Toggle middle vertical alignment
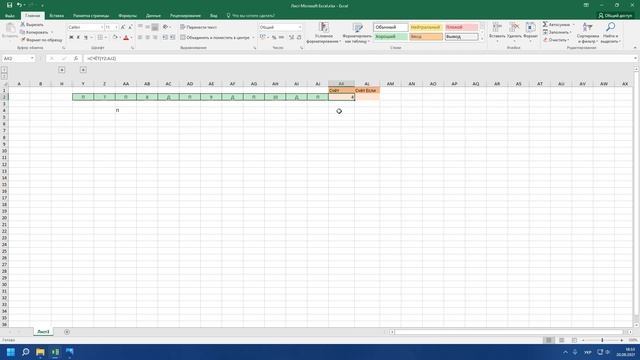 [x=147, y=27]
